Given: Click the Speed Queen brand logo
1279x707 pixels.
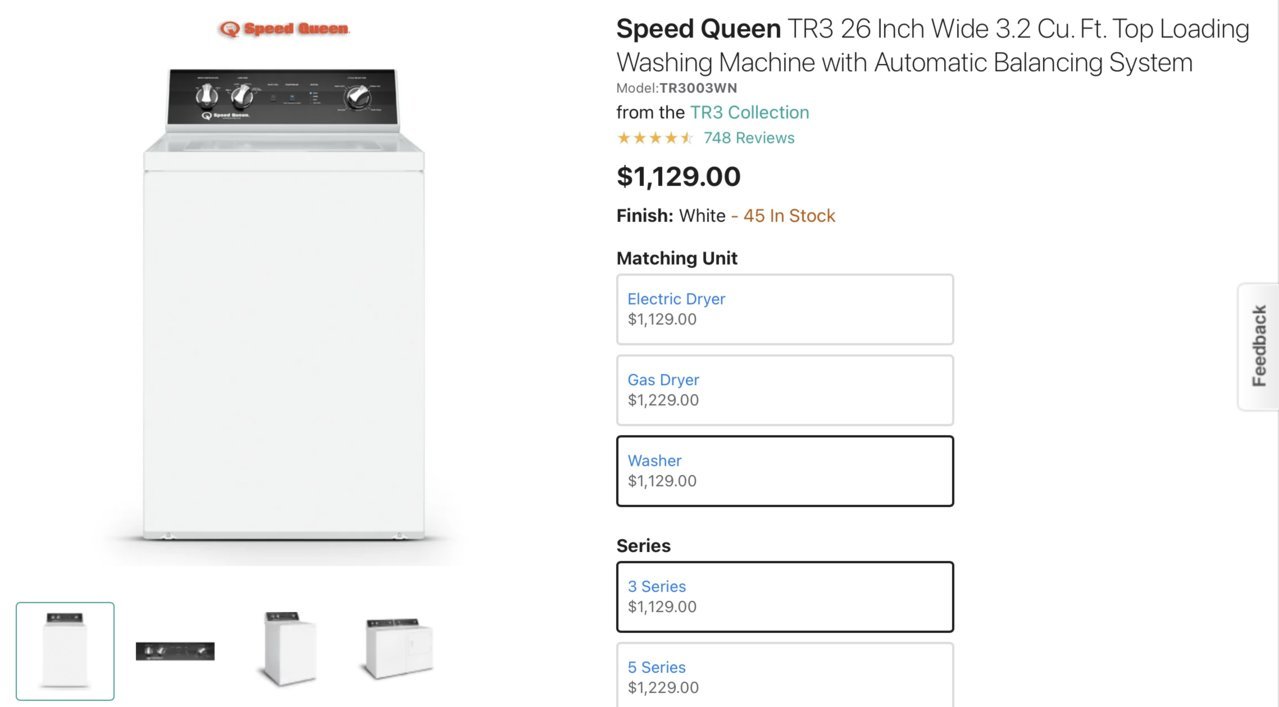Looking at the screenshot, I should pyautogui.click(x=284, y=29).
